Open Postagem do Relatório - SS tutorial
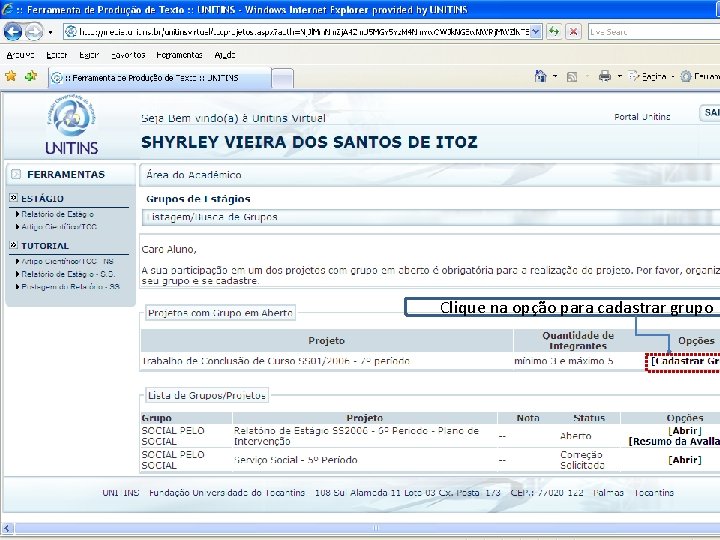 point(70,287)
